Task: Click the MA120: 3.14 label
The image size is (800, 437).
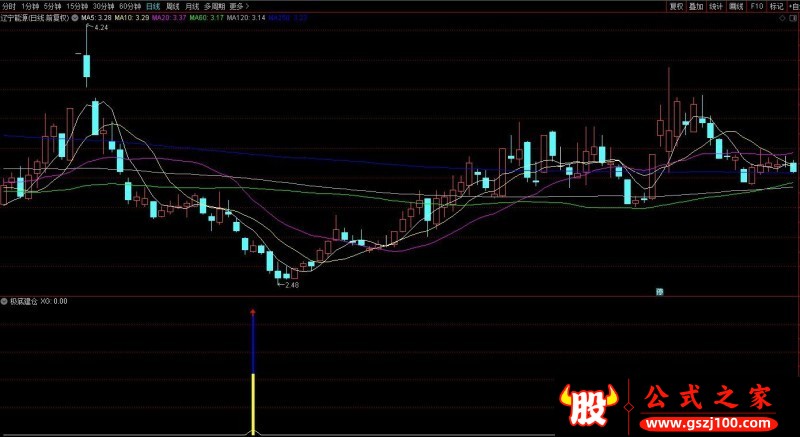Action: [x=246, y=17]
